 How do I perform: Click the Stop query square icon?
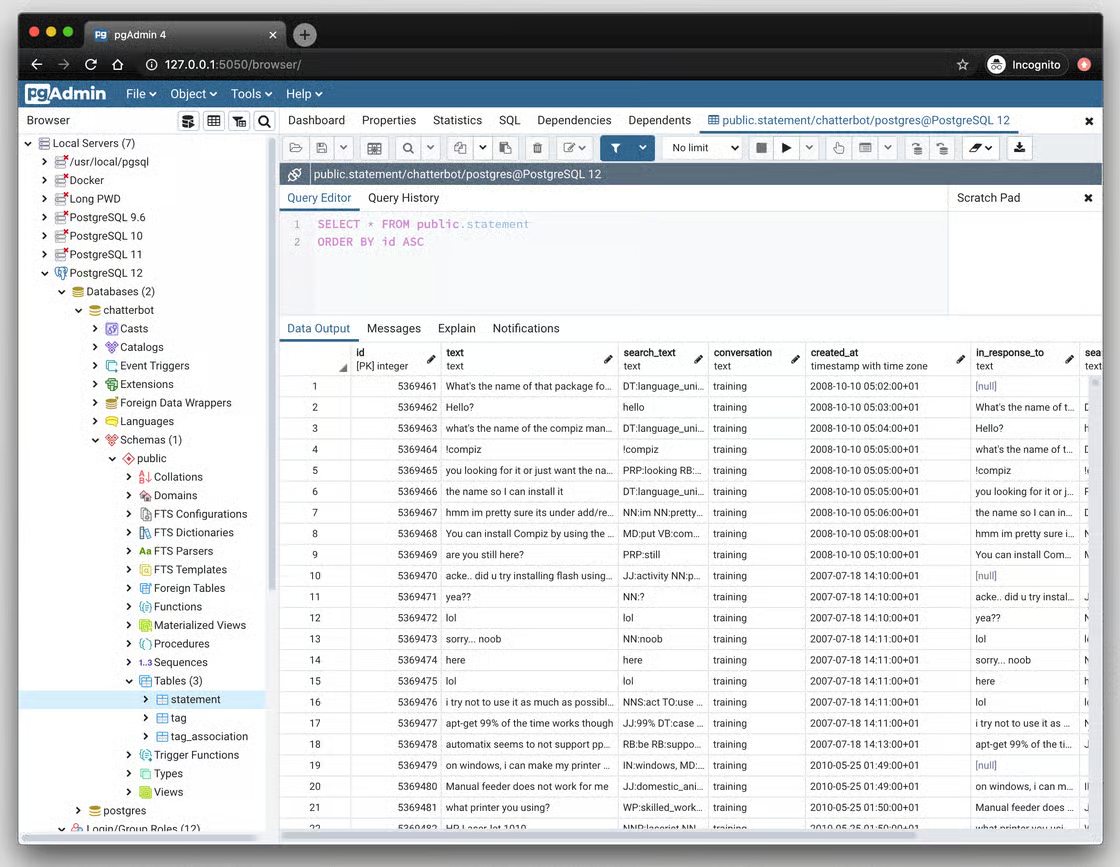click(x=761, y=148)
